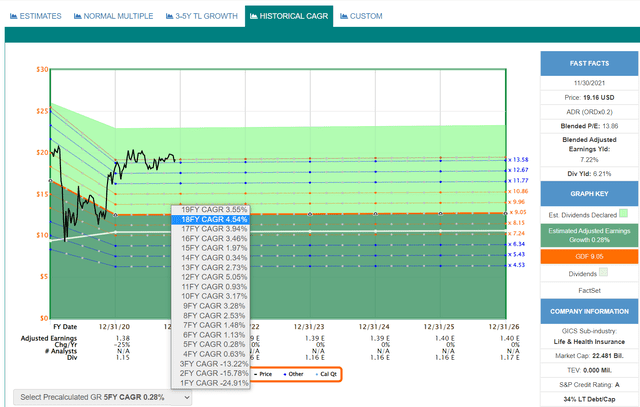This screenshot has width=640, height=407.
Task: Click chart icon on Estimates tab
Action: [13, 16]
